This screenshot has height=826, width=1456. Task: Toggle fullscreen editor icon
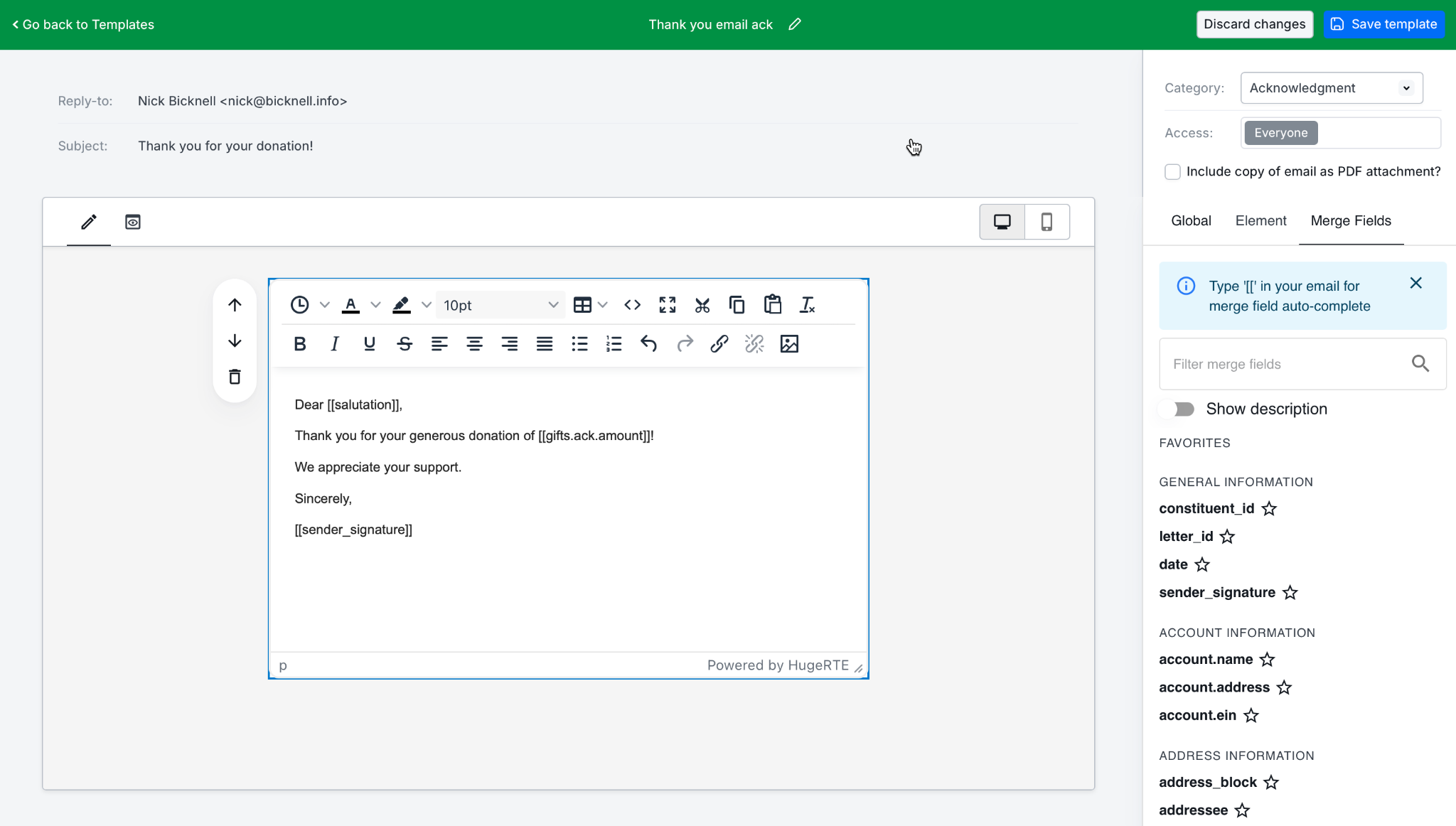(667, 305)
